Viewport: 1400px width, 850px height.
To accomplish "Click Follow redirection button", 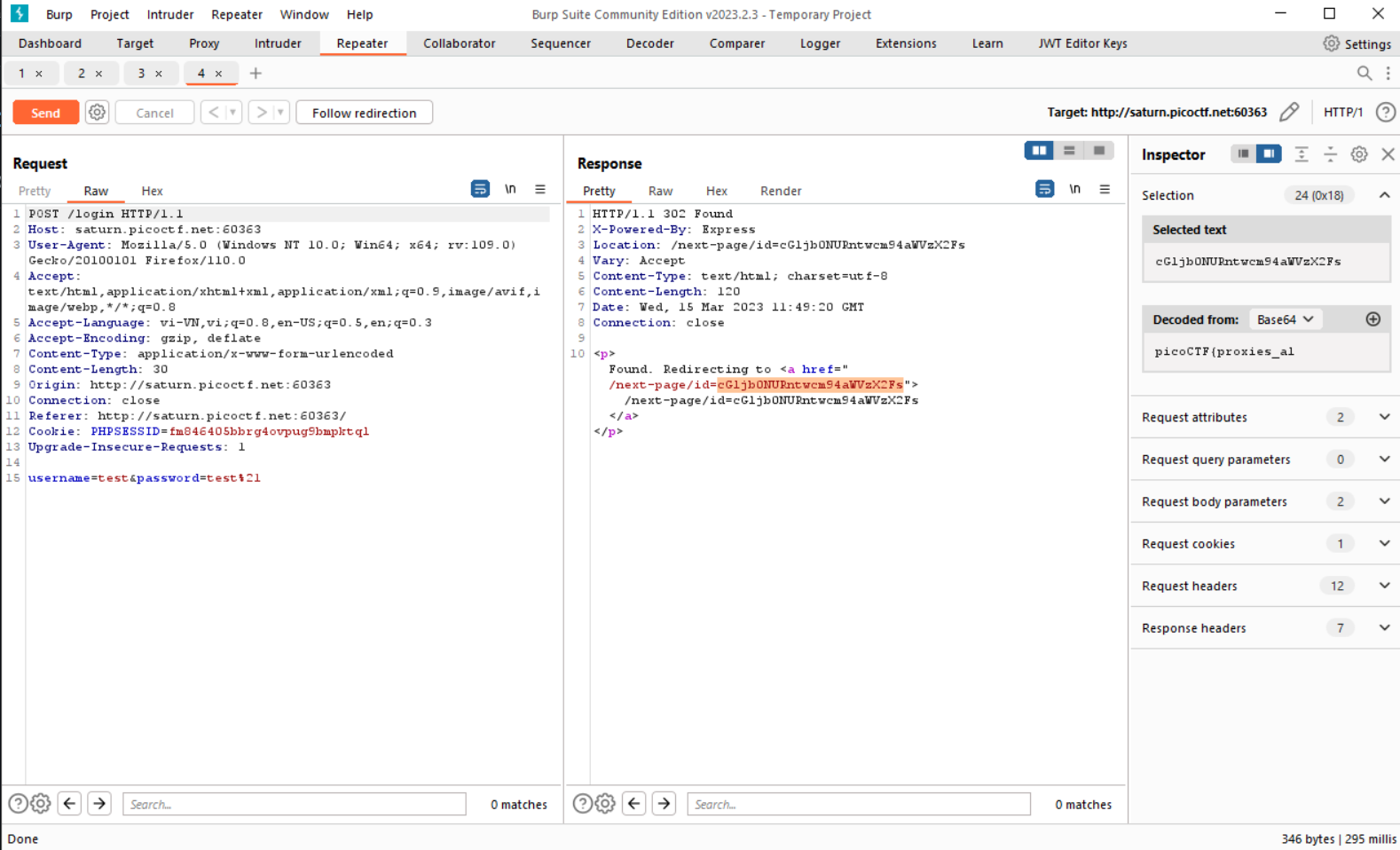I will (364, 113).
